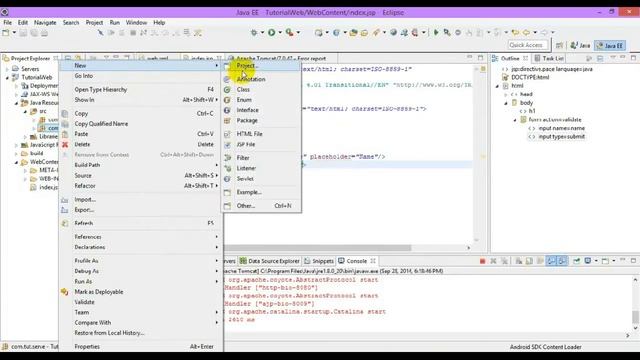Click the Pin Console icon
The image size is (640, 360).
(x=576, y=261)
